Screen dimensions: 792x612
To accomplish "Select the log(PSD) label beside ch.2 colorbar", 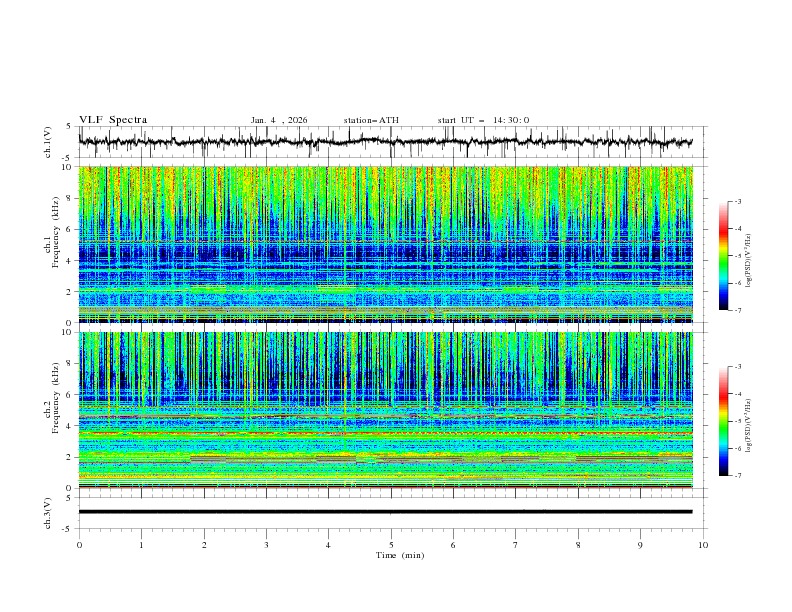I will (x=749, y=426).
